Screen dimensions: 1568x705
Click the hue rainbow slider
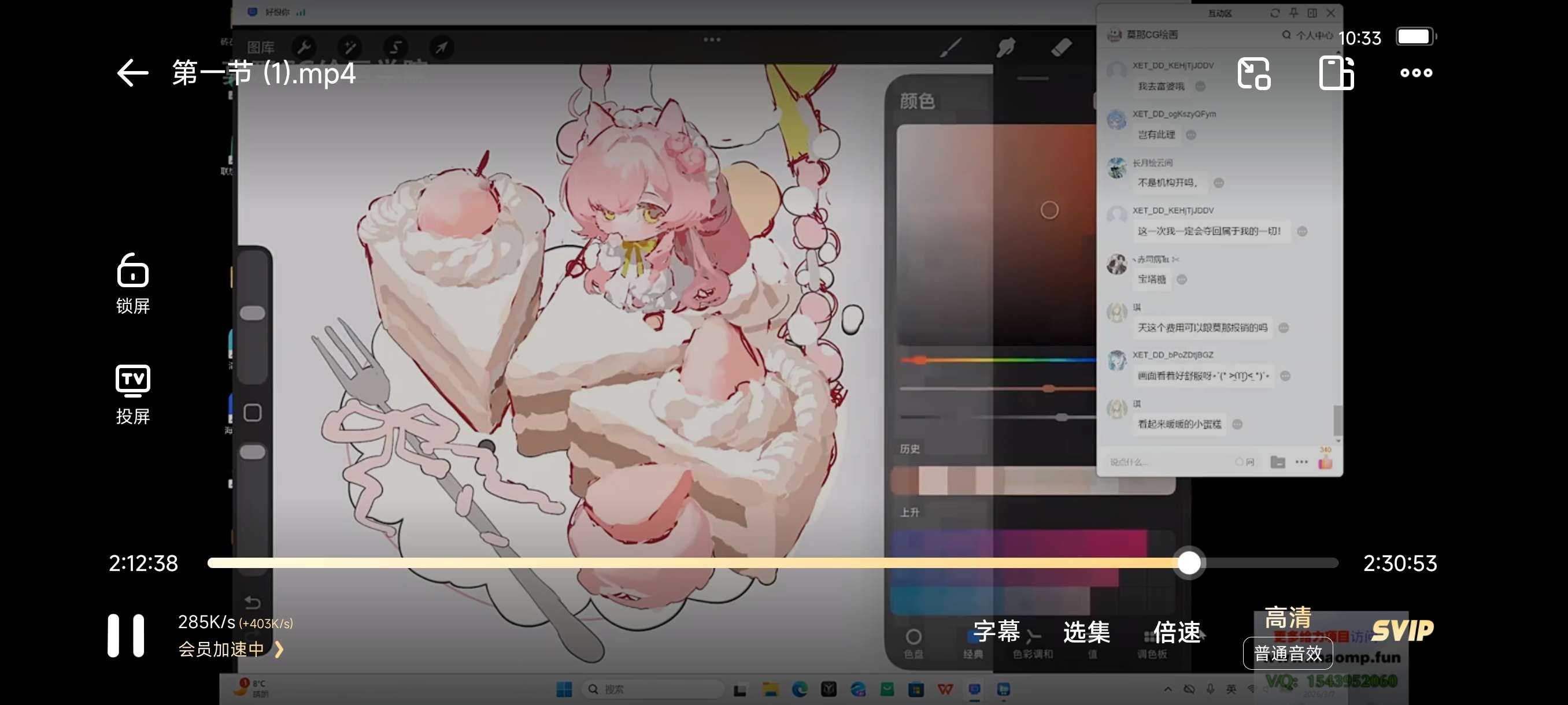click(x=999, y=360)
